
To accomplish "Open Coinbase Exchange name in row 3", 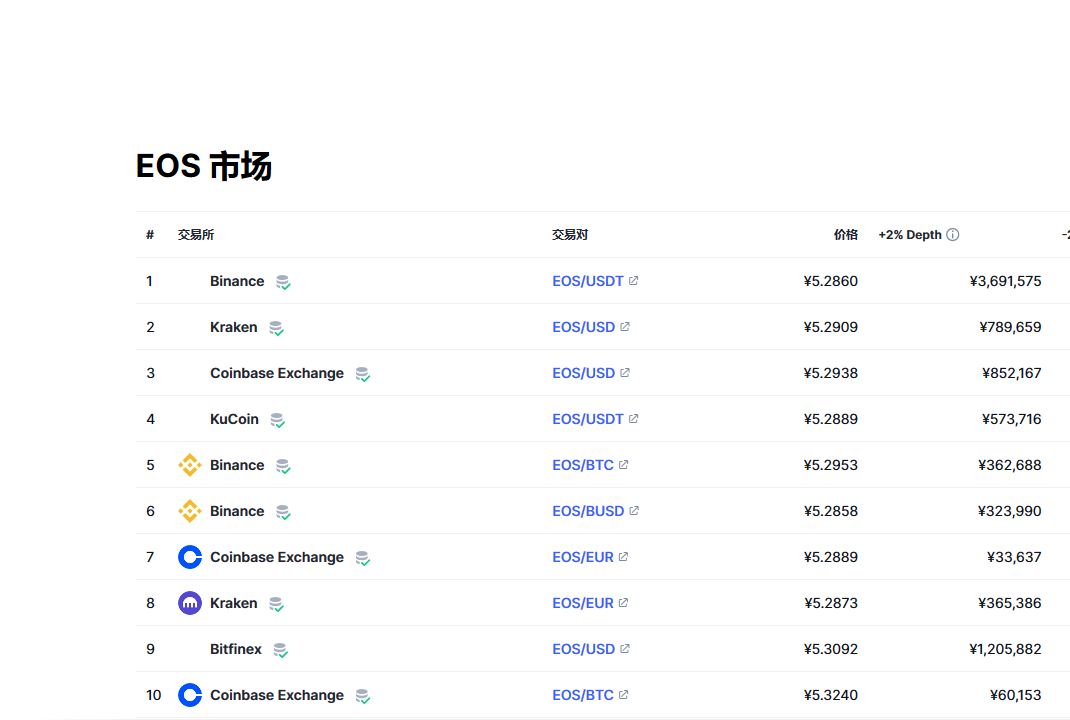I will [277, 373].
